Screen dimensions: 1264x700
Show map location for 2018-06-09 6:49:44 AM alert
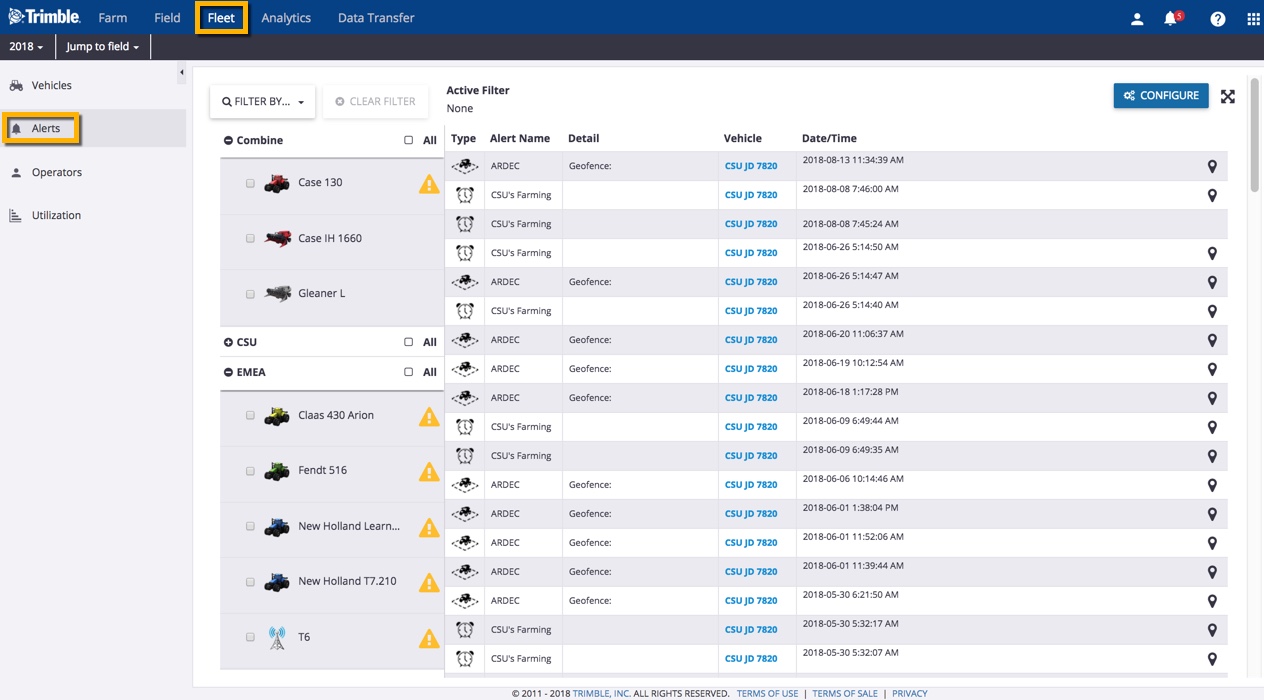[1212, 428]
